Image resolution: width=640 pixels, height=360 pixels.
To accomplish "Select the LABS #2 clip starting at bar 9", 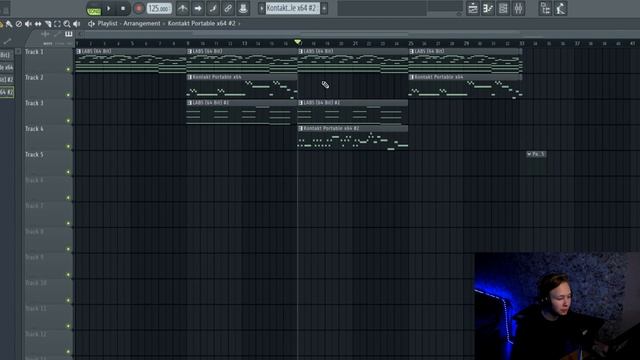I will click(242, 112).
